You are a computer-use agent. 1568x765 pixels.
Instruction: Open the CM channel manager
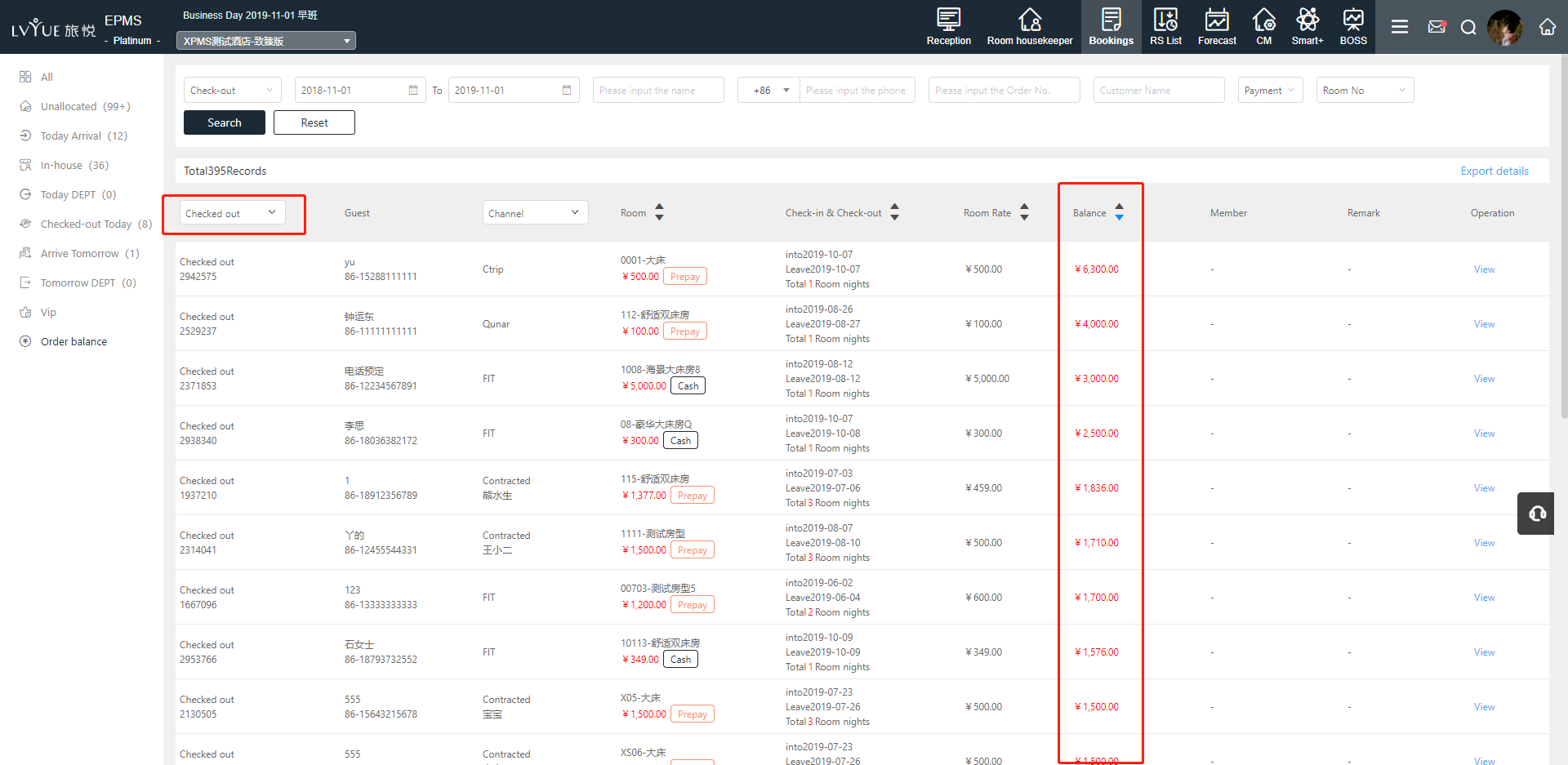1263,27
